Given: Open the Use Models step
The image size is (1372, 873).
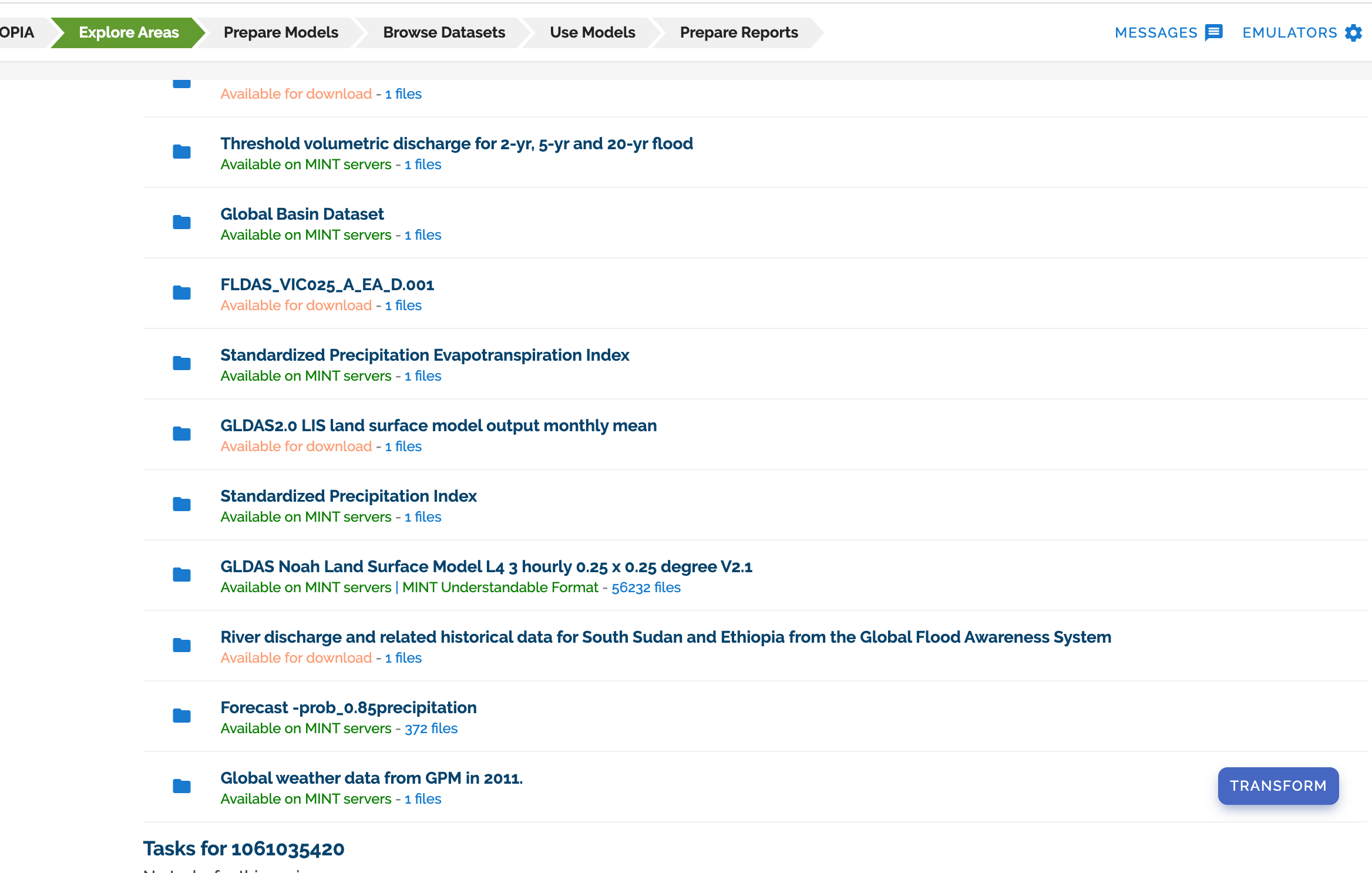Looking at the screenshot, I should point(593,32).
